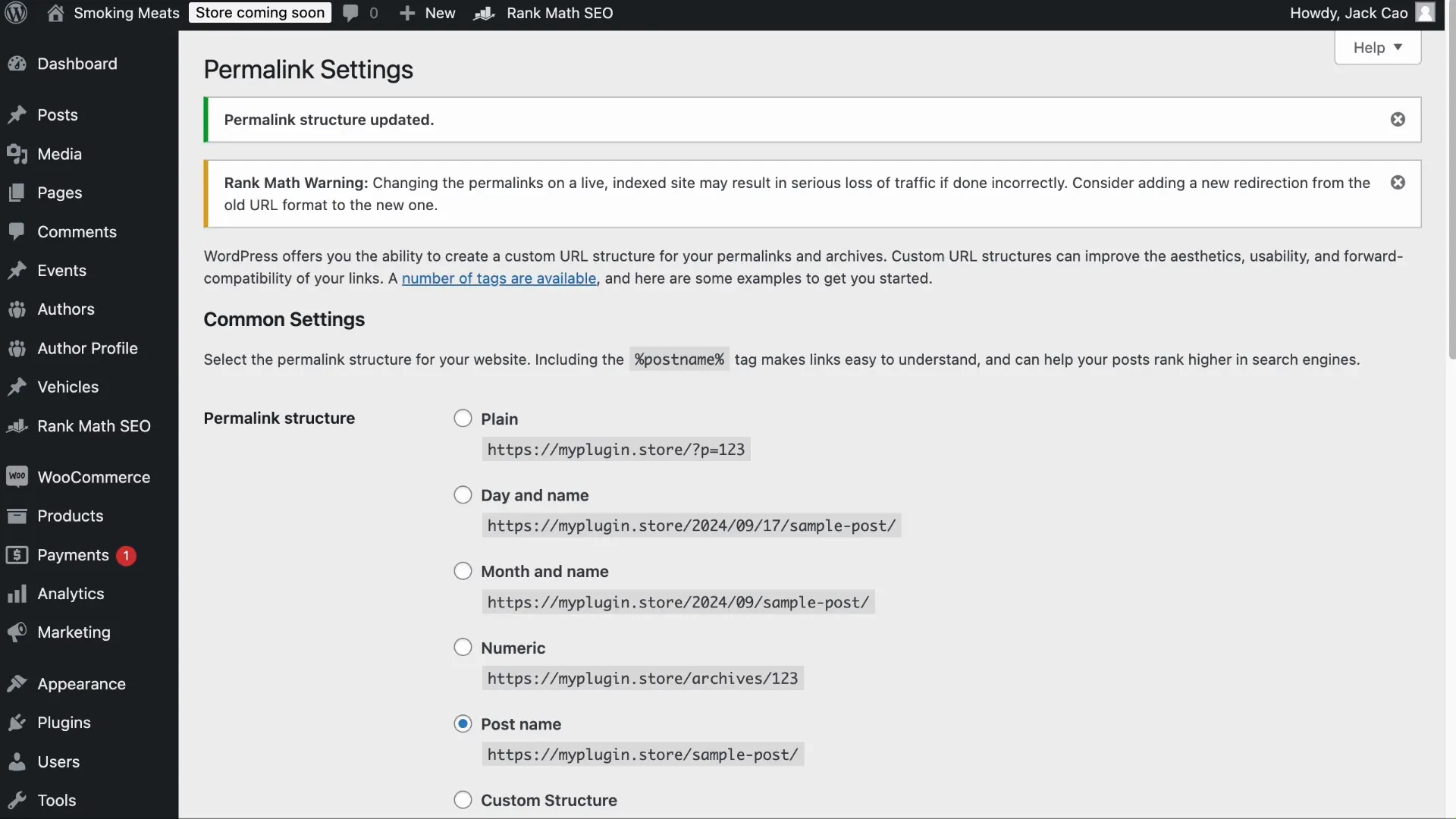Click Jack Cao's avatar image

point(1426,13)
